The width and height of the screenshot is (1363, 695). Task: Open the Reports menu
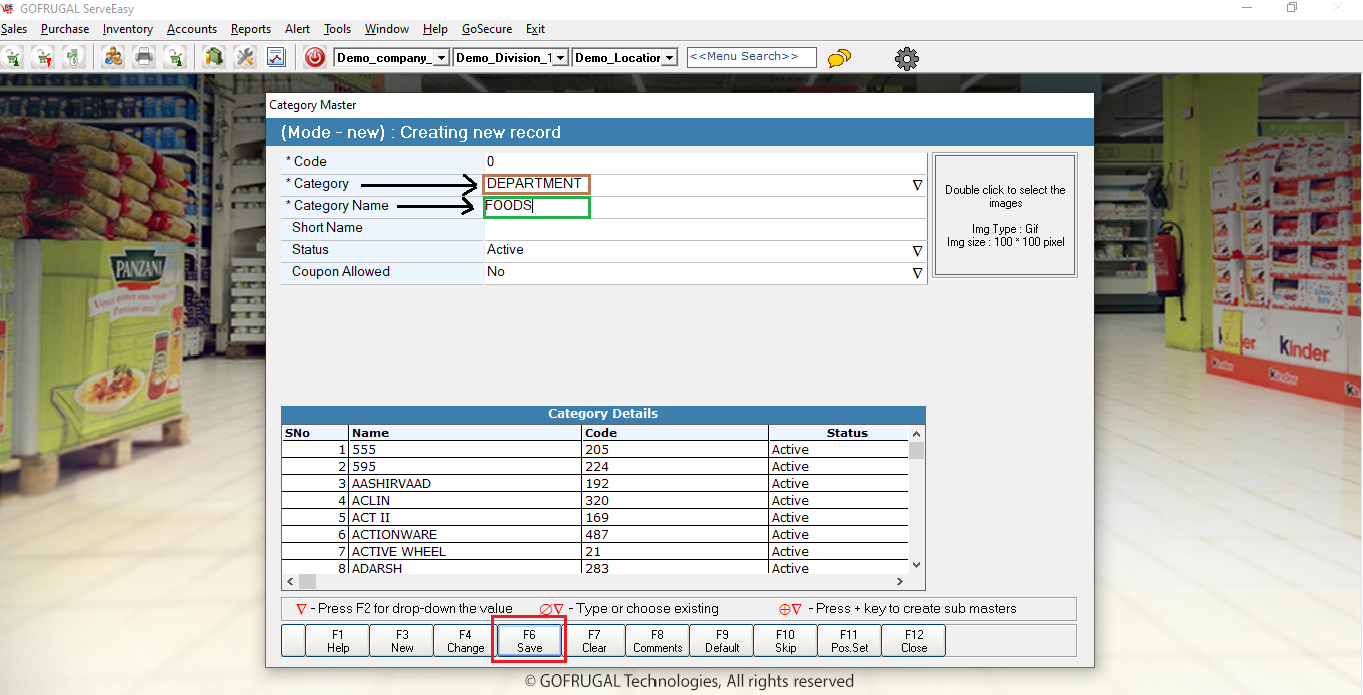coord(250,29)
